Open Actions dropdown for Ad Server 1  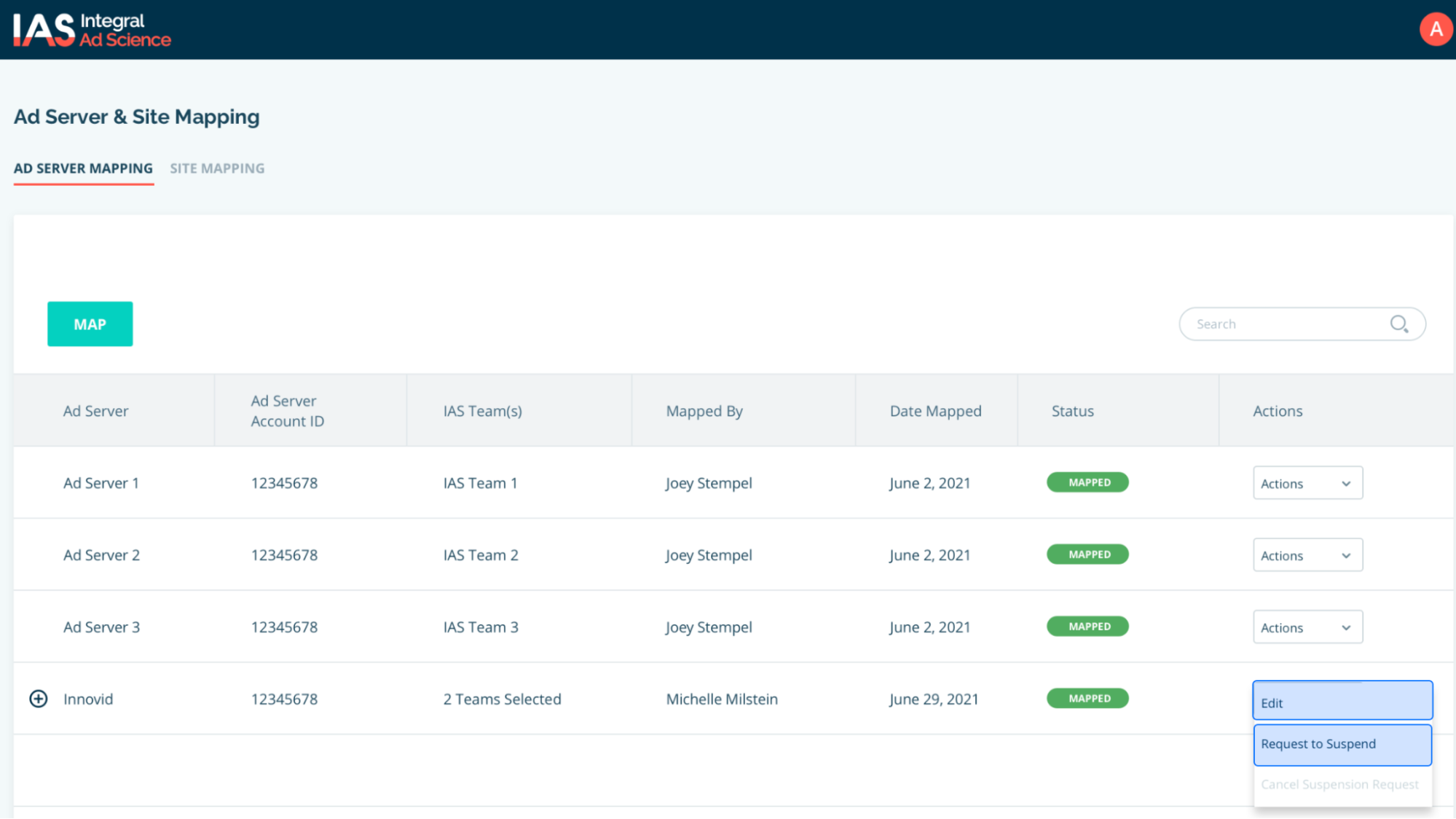click(x=1307, y=483)
